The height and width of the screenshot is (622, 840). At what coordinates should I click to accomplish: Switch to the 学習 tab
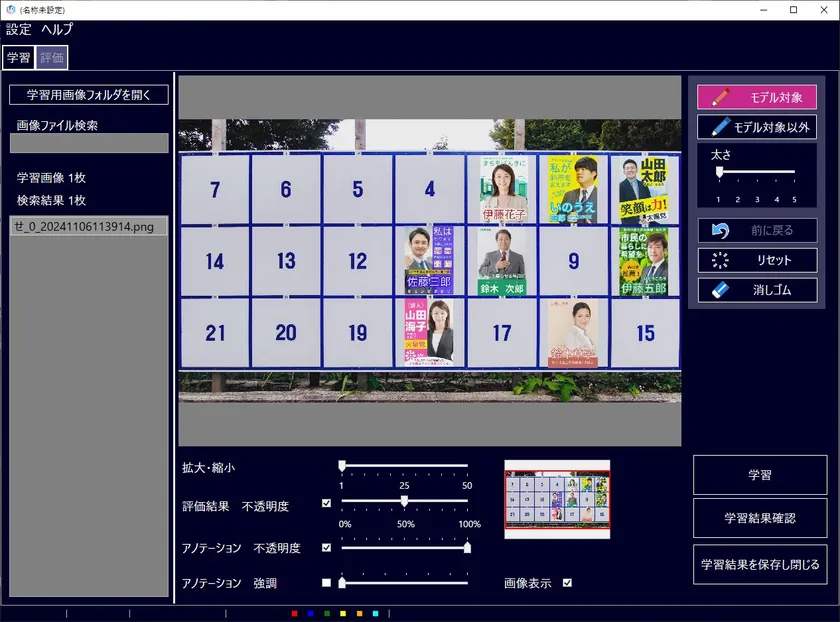click(18, 57)
